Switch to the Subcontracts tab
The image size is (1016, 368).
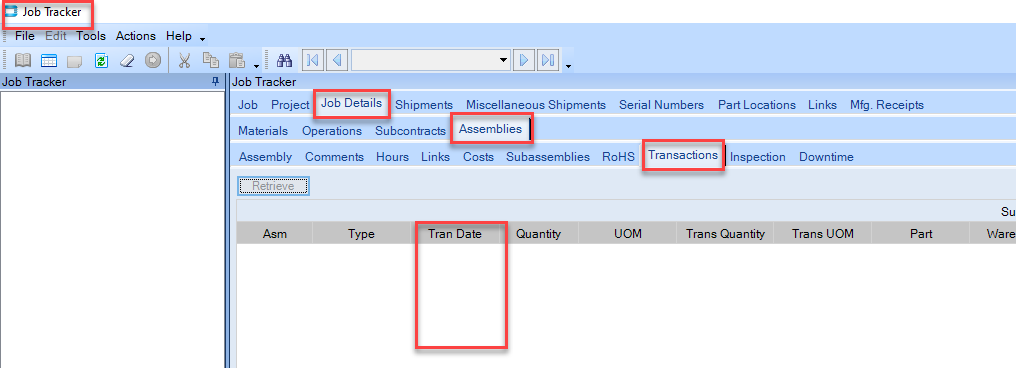point(410,131)
